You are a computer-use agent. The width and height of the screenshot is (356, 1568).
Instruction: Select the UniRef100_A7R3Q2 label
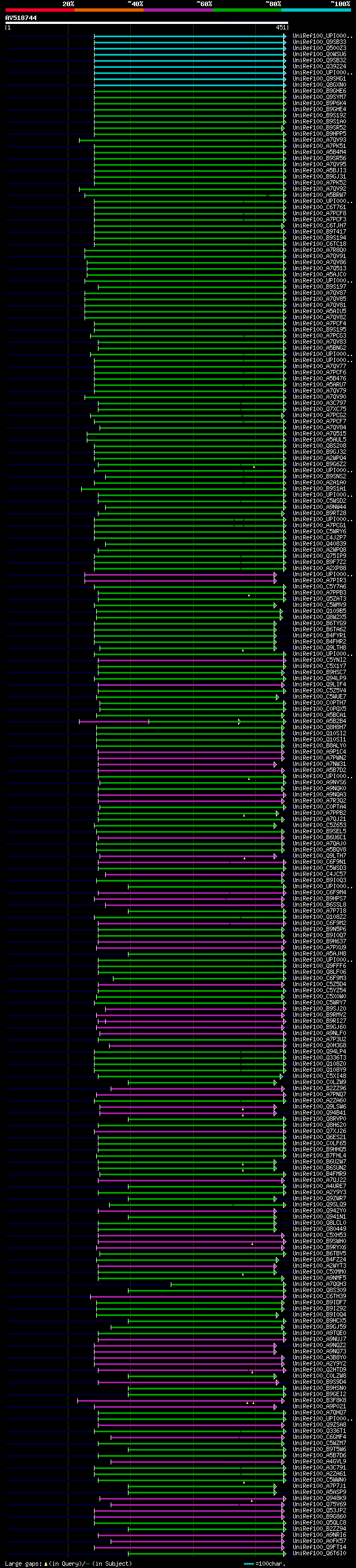click(x=319, y=800)
